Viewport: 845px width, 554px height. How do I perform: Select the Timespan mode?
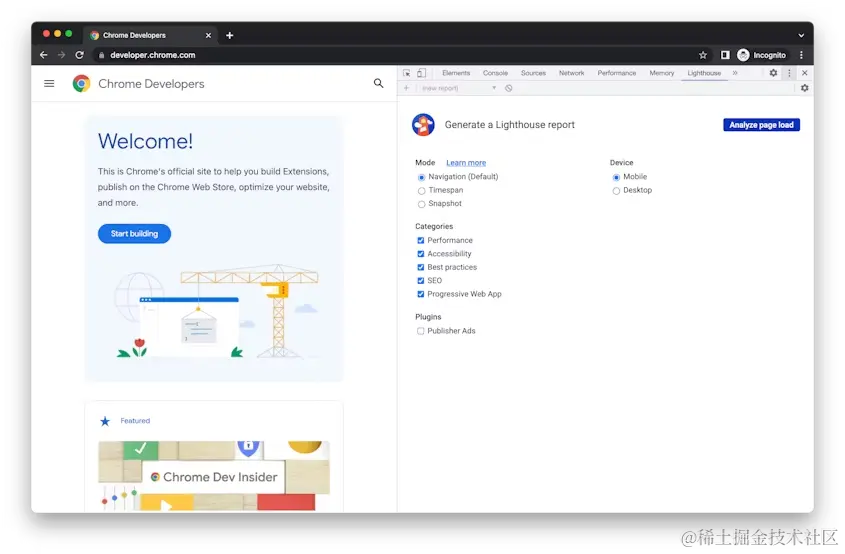click(421, 191)
